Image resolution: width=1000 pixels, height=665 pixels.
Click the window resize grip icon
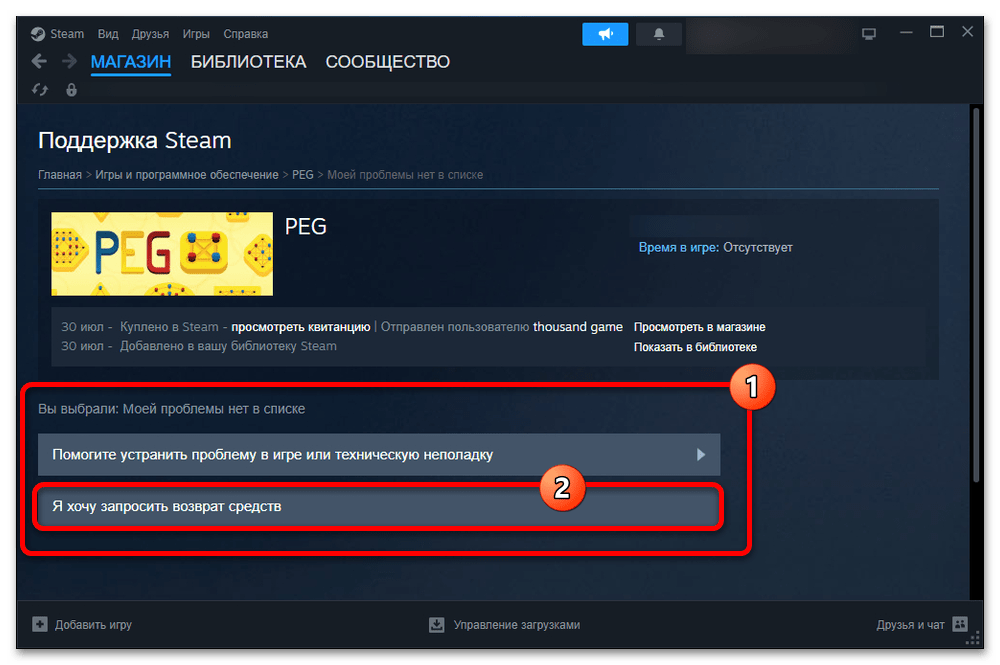click(x=973, y=639)
